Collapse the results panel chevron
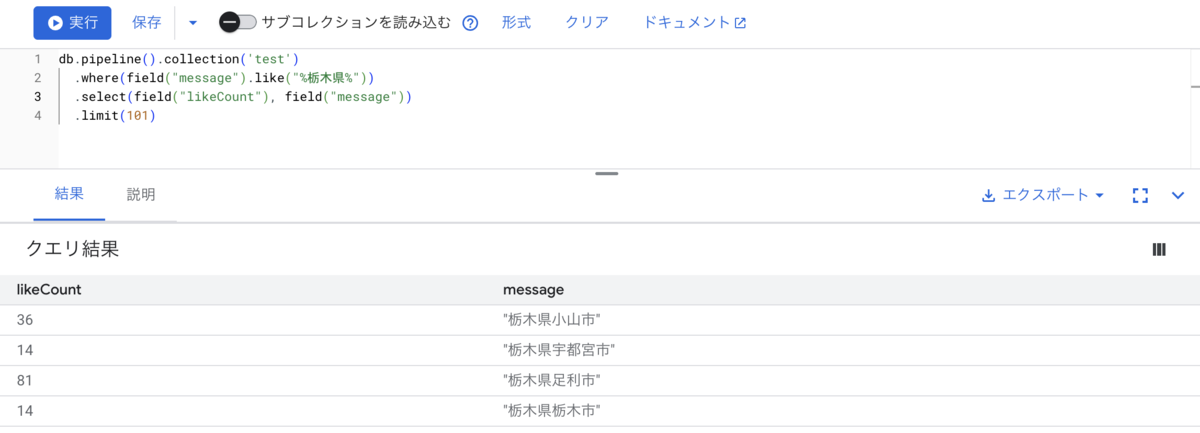The image size is (1200, 433). click(1177, 195)
